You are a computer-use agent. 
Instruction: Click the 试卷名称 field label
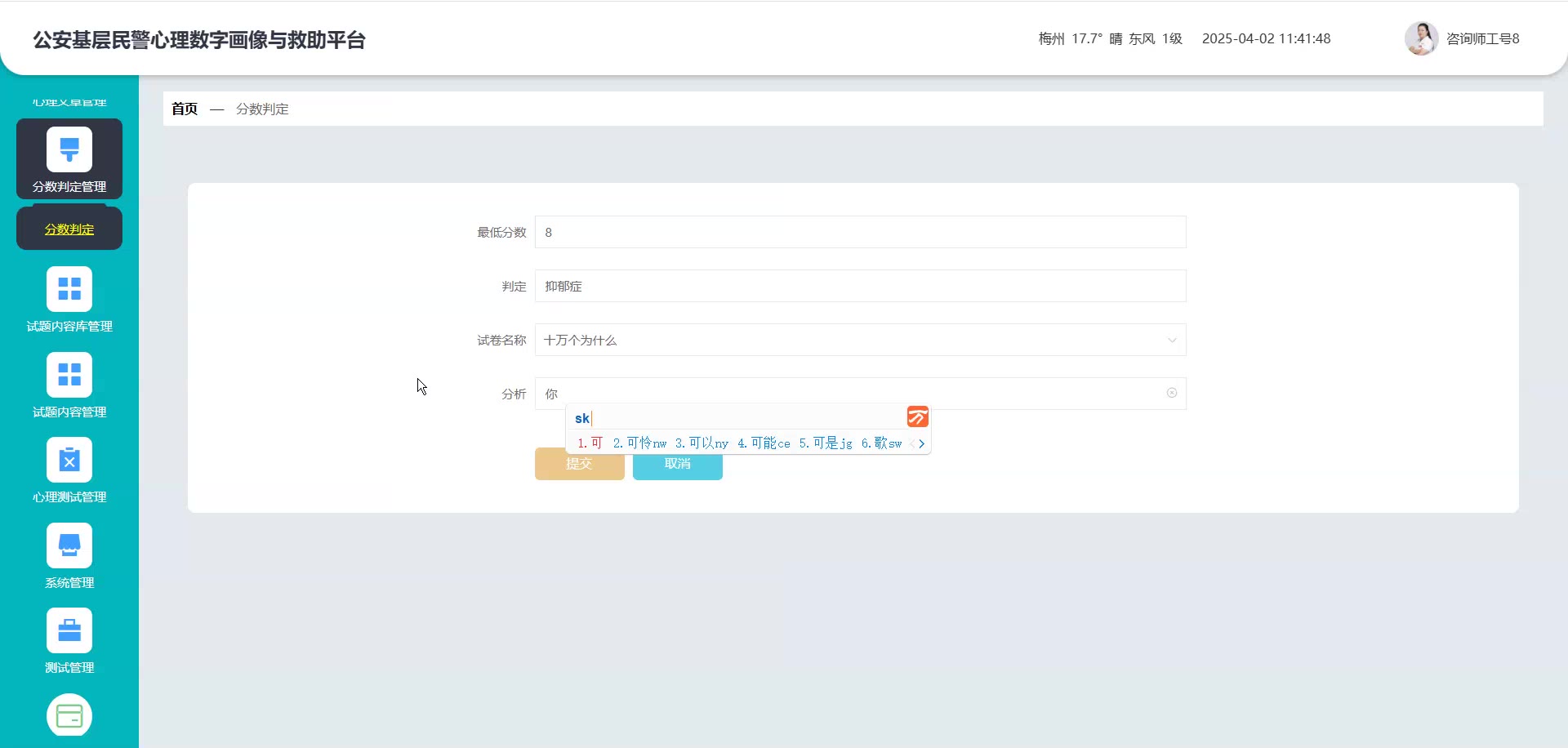[x=501, y=340]
